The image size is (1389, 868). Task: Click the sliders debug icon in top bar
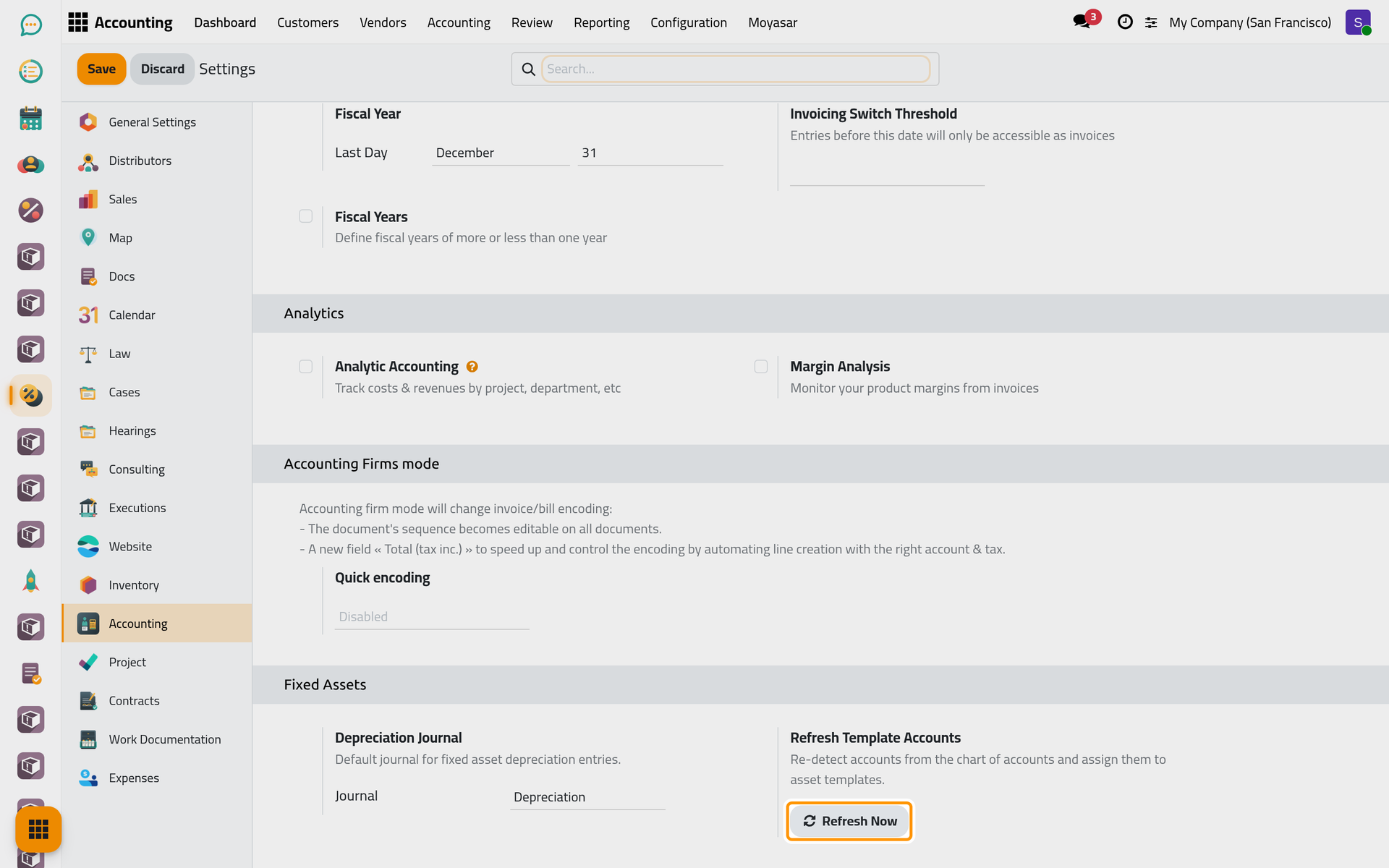[x=1151, y=23]
